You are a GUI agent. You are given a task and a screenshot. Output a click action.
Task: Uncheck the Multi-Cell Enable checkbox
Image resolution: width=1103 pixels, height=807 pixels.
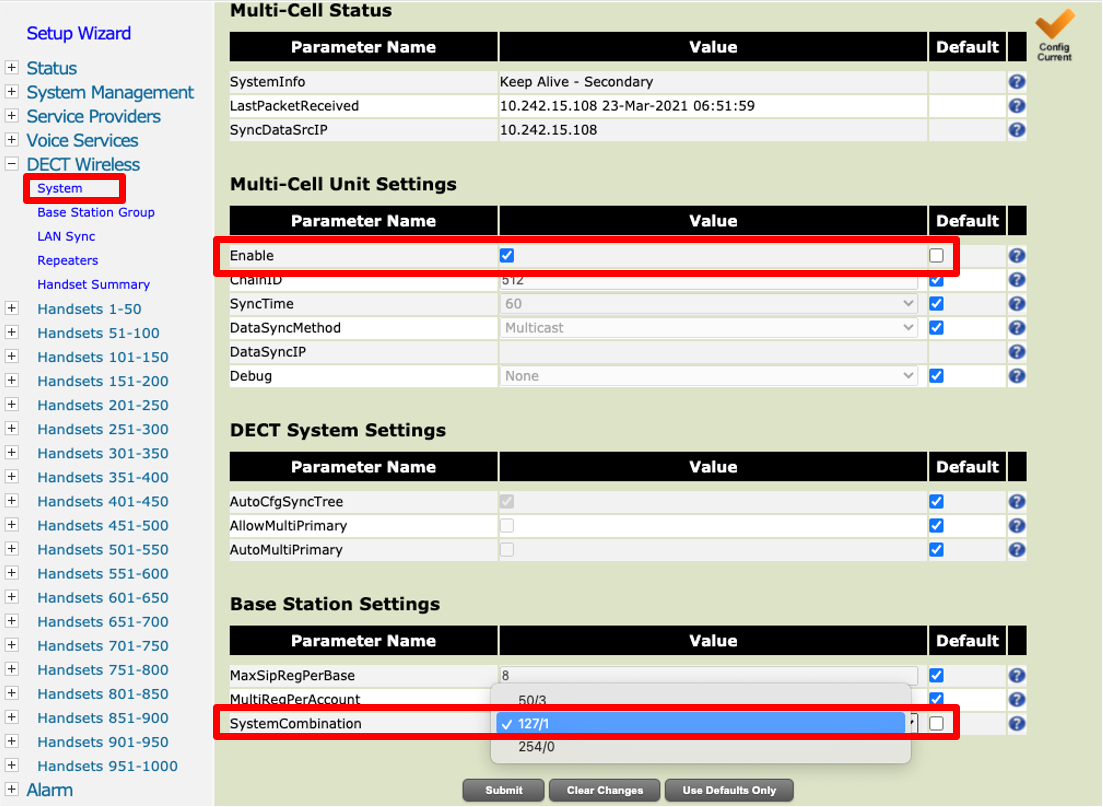[x=507, y=255]
